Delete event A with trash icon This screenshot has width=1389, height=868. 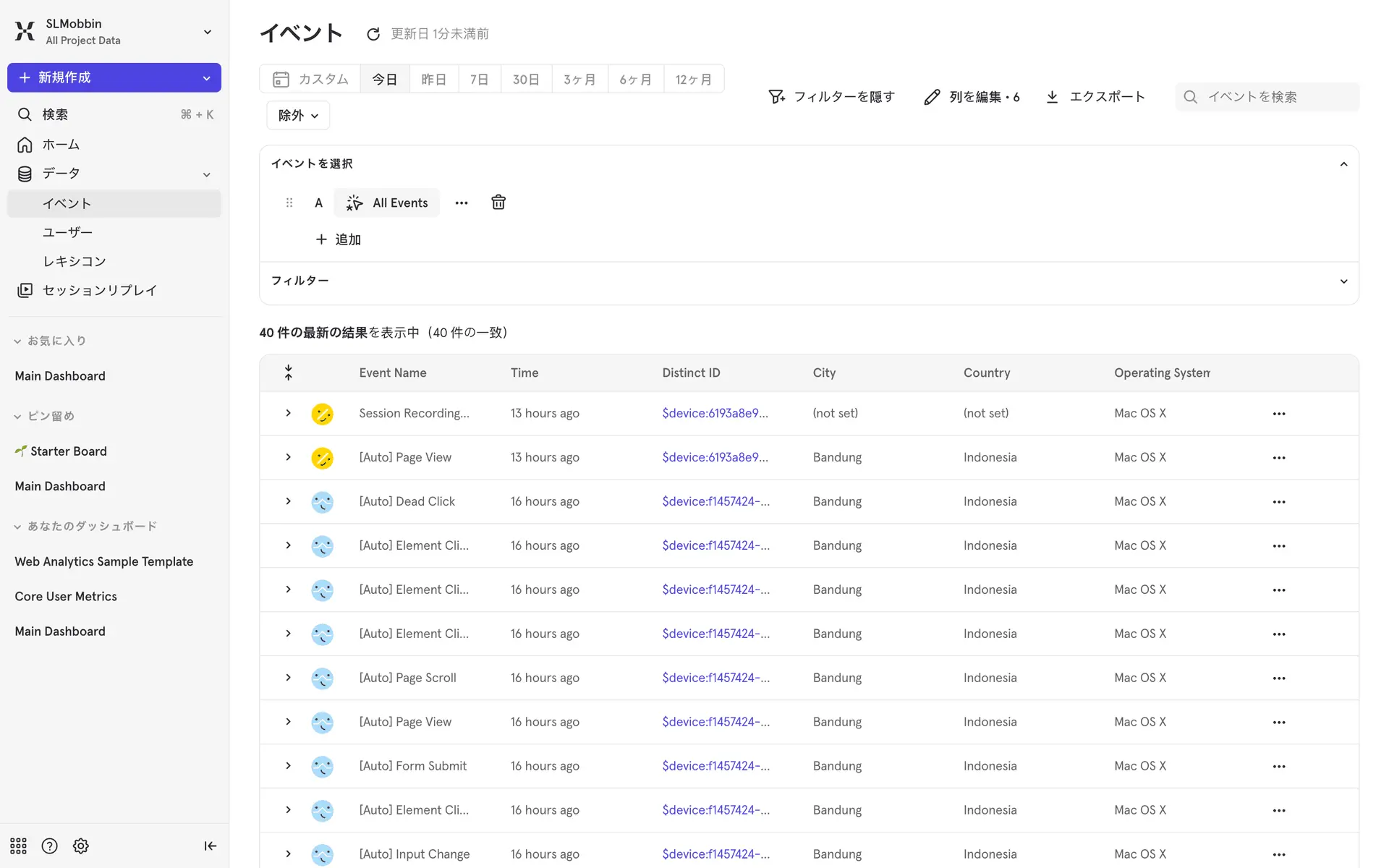[498, 203]
